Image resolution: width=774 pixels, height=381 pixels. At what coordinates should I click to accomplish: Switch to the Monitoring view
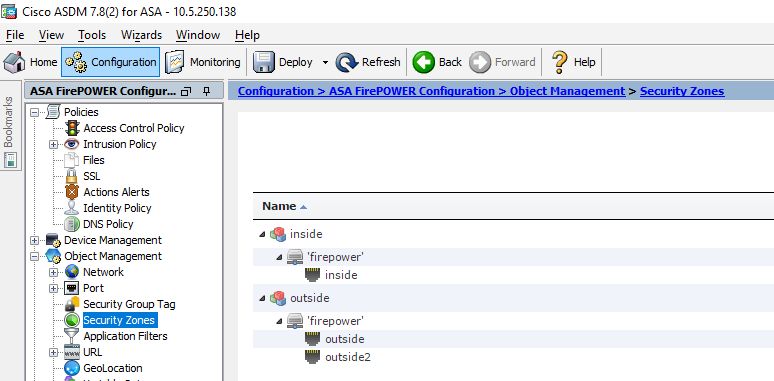(203, 62)
